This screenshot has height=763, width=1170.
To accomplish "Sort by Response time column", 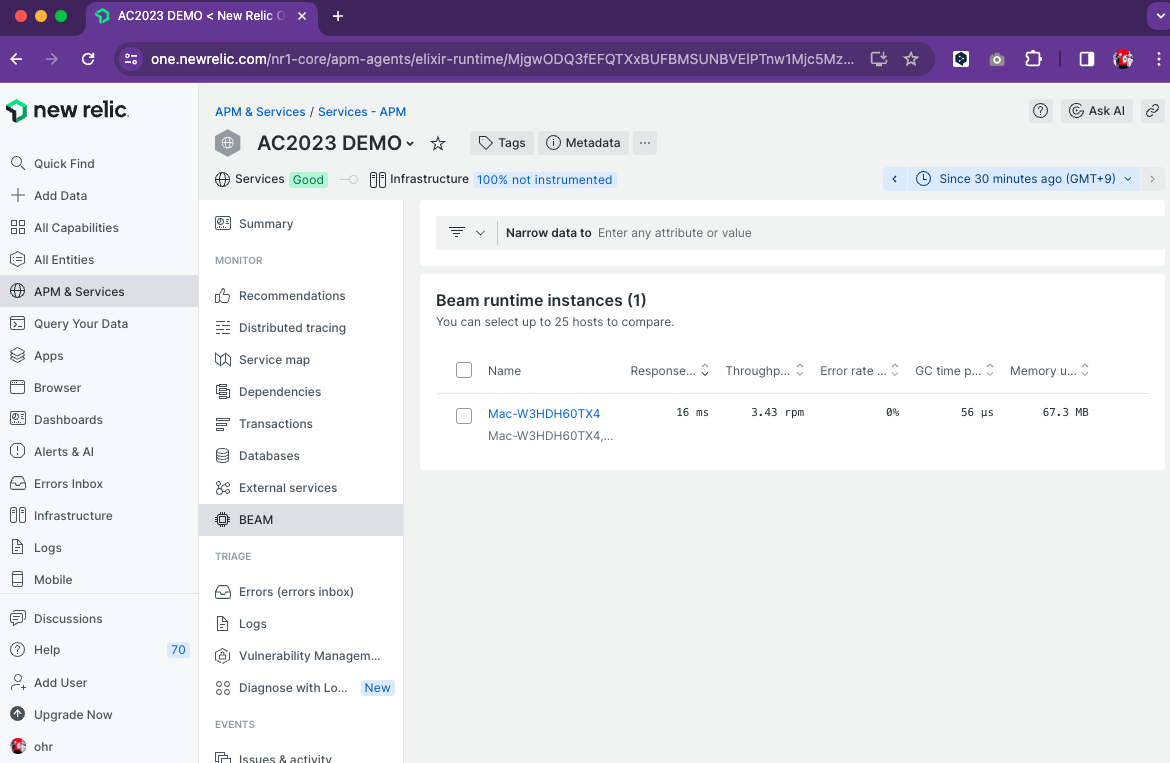I will [x=669, y=371].
